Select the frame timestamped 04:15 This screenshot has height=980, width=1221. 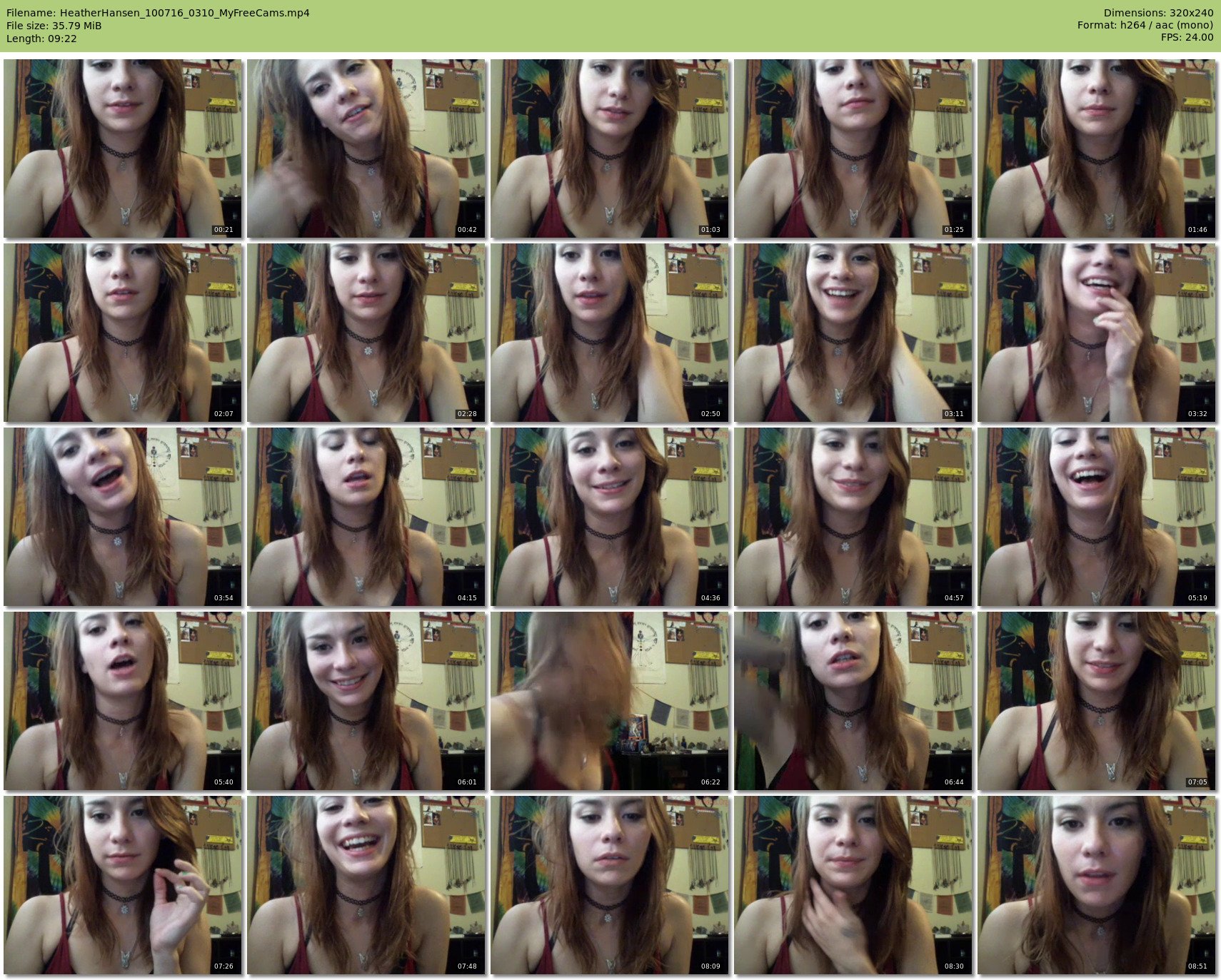pos(366,517)
